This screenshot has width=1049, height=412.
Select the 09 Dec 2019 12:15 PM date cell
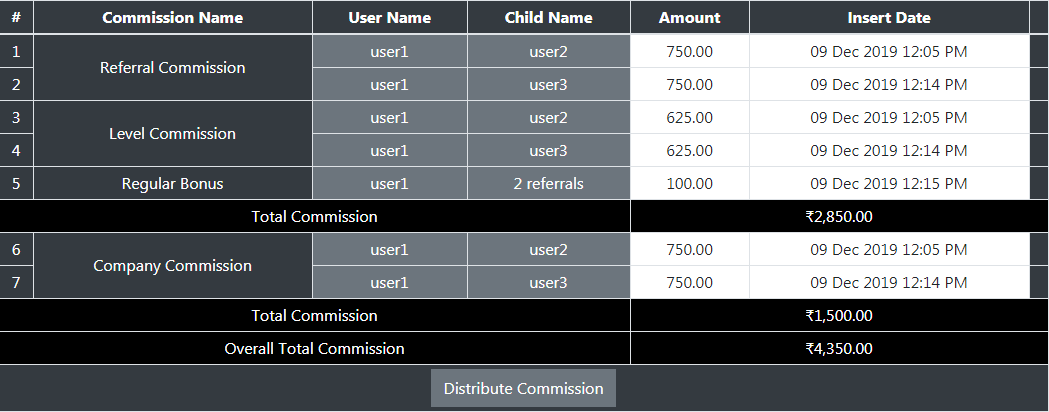pyautogui.click(x=889, y=184)
